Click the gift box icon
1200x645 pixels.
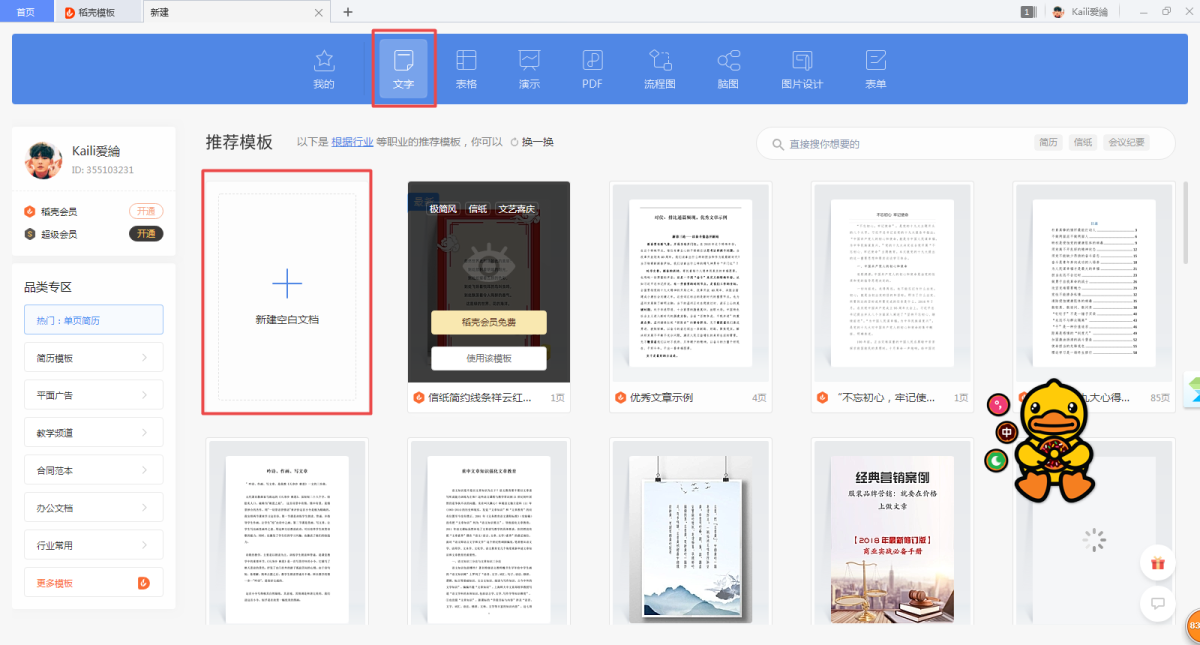coord(1158,563)
